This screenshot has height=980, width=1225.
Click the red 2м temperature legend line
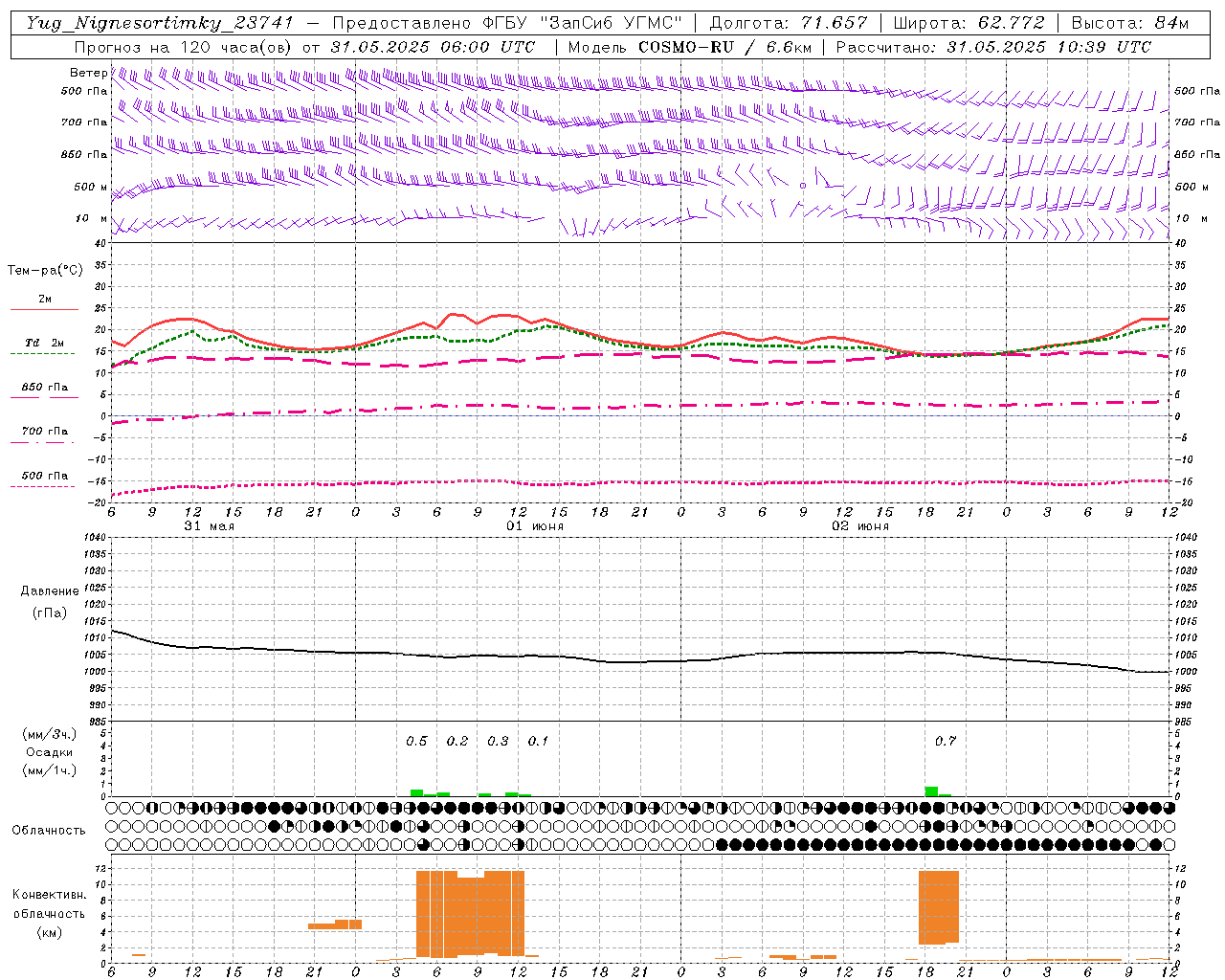(44, 309)
